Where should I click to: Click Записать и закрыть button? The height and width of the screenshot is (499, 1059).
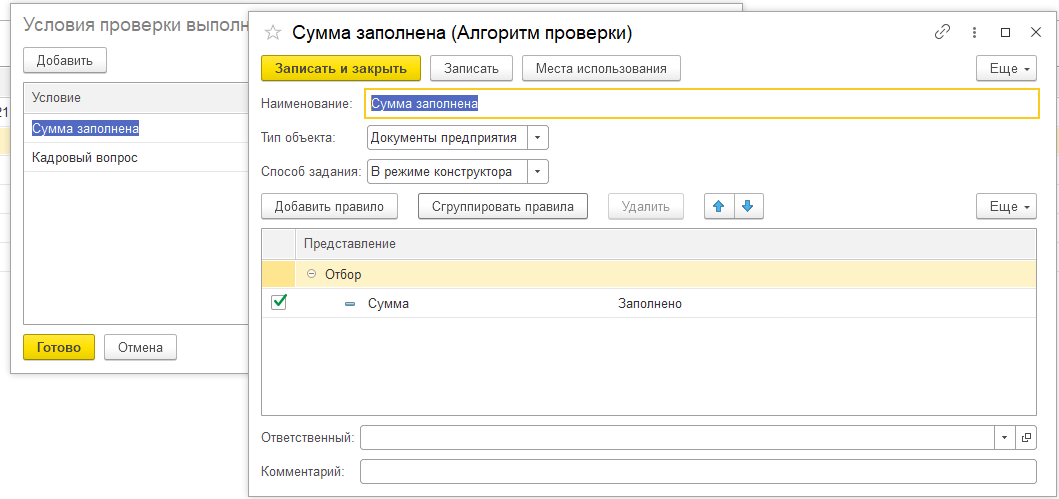click(341, 68)
